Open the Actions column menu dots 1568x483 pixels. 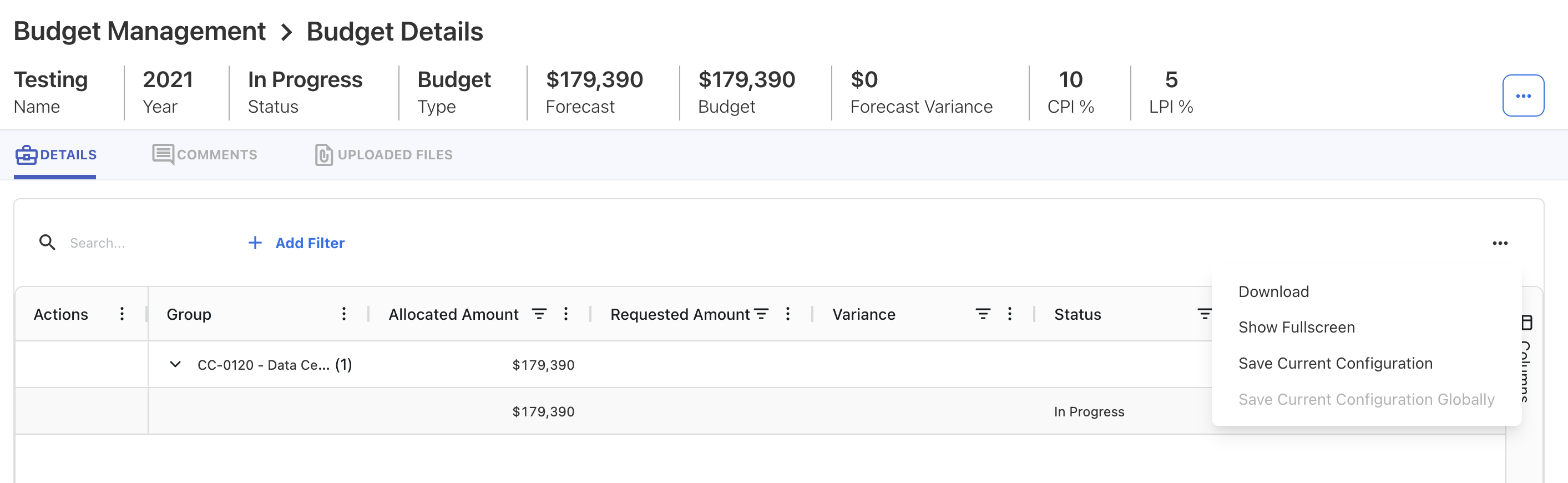coord(123,314)
